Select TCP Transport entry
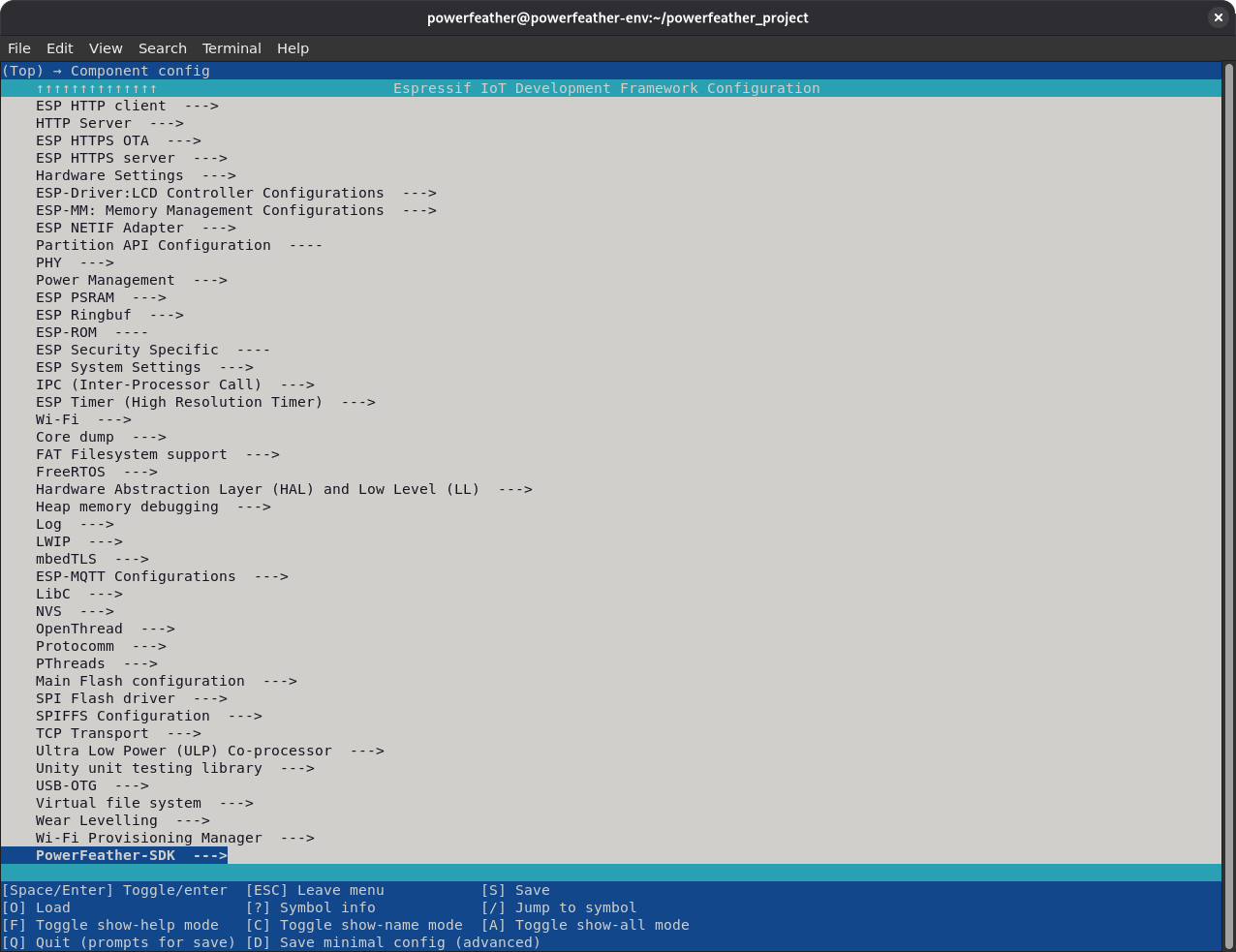This screenshot has width=1236, height=952. click(x=118, y=733)
